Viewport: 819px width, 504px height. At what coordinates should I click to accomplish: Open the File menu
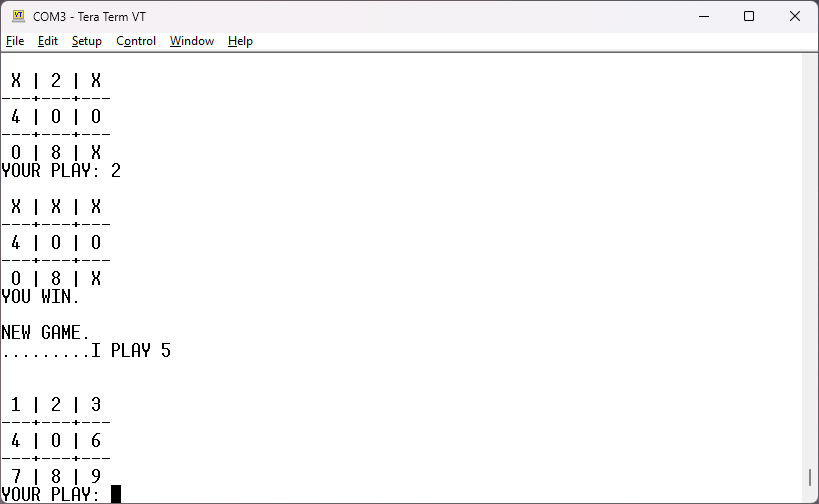coord(15,41)
